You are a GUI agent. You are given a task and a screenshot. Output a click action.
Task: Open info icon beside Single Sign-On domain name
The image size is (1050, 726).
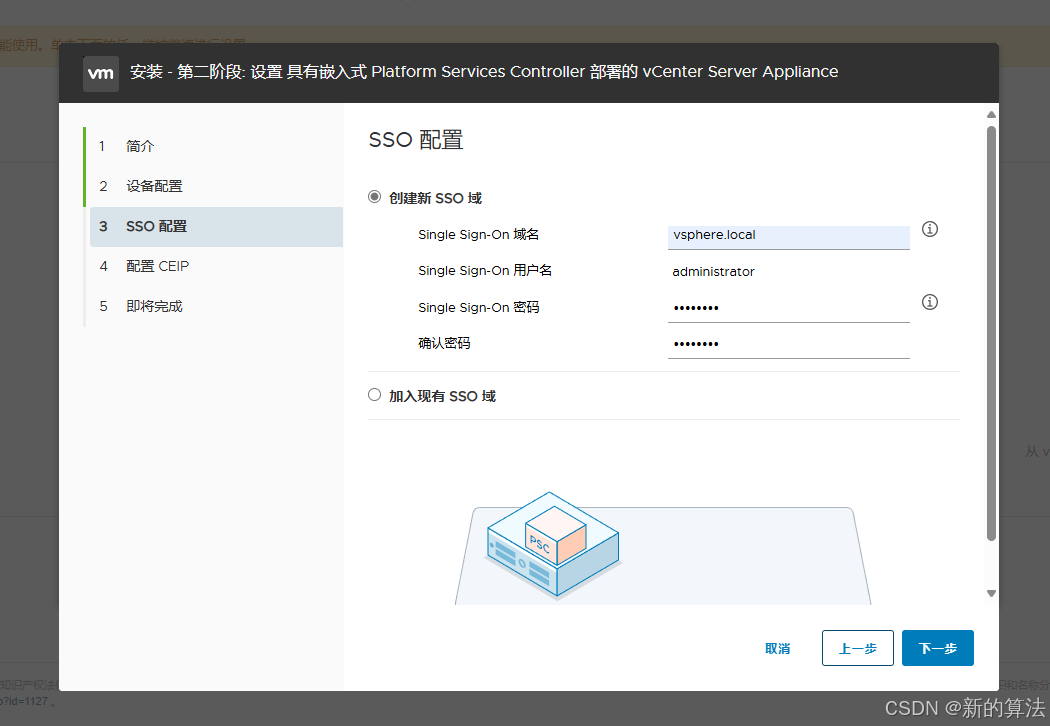pos(929,229)
